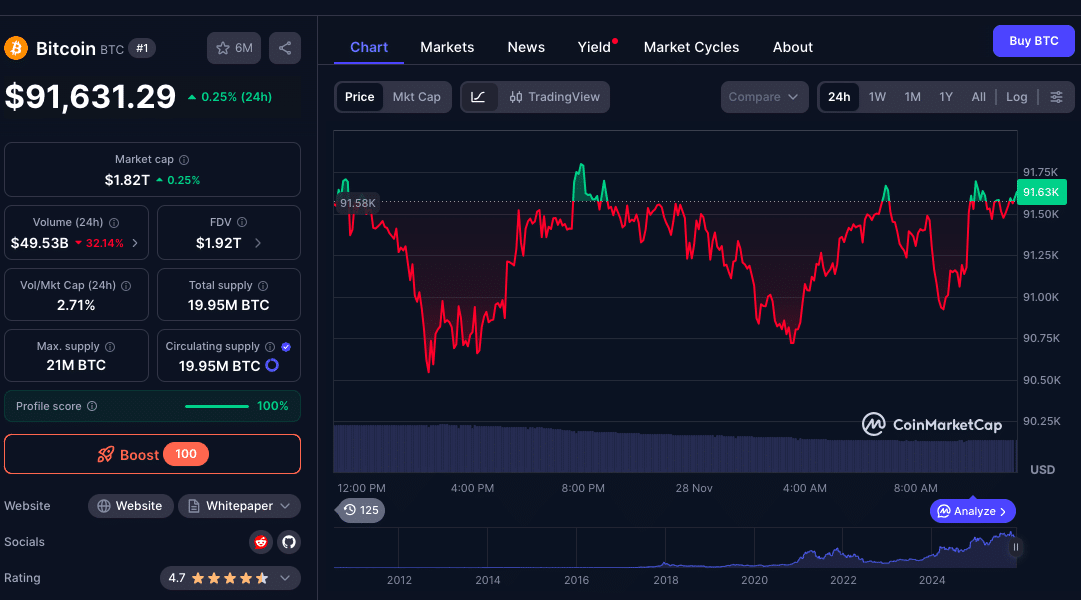Switch to line chart view icon
Screen dimensions: 1081x600
[x=478, y=97]
